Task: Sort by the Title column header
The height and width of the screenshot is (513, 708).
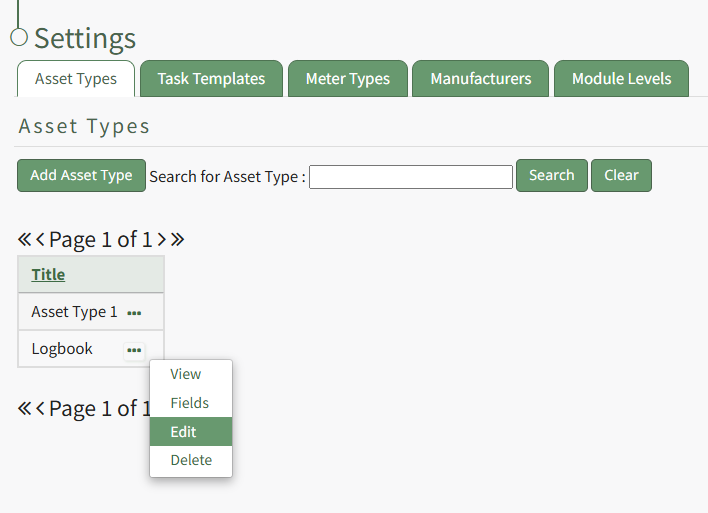Action: tap(48, 275)
